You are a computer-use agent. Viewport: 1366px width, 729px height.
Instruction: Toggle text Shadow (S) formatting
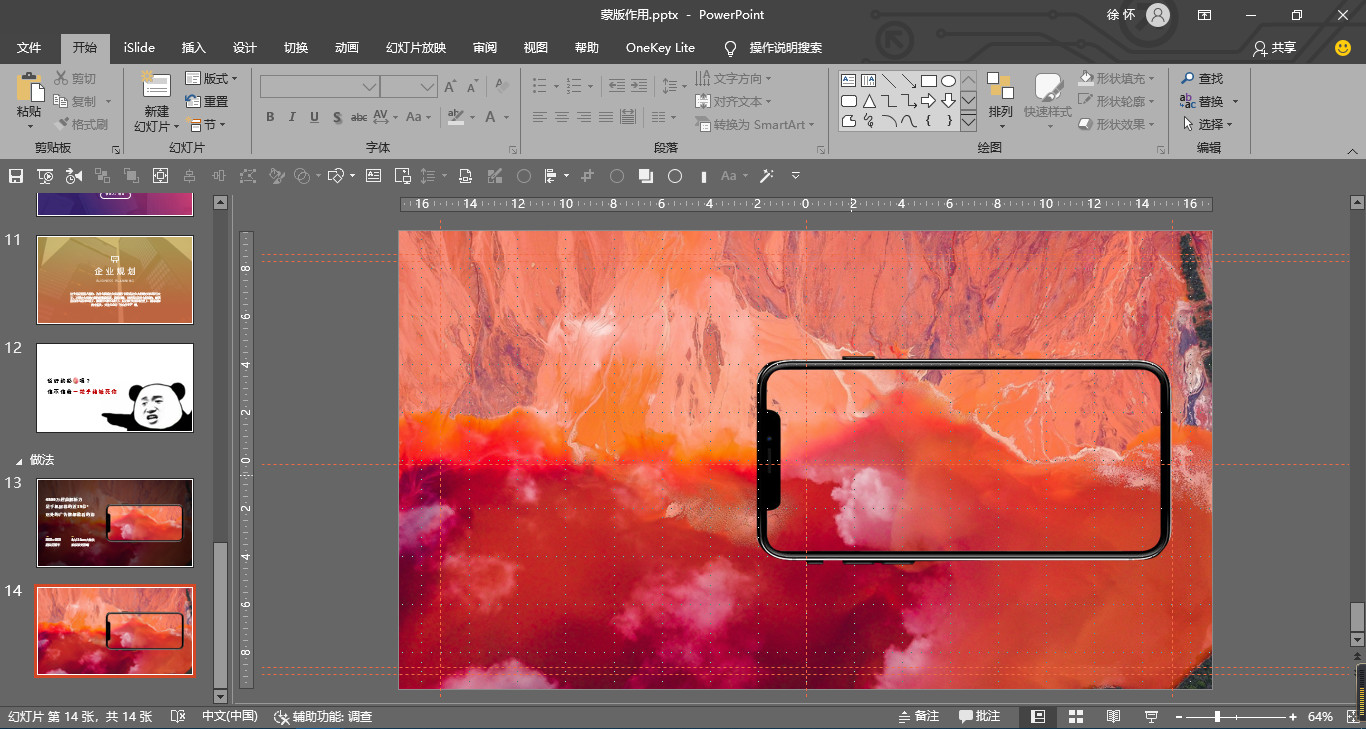pos(337,117)
